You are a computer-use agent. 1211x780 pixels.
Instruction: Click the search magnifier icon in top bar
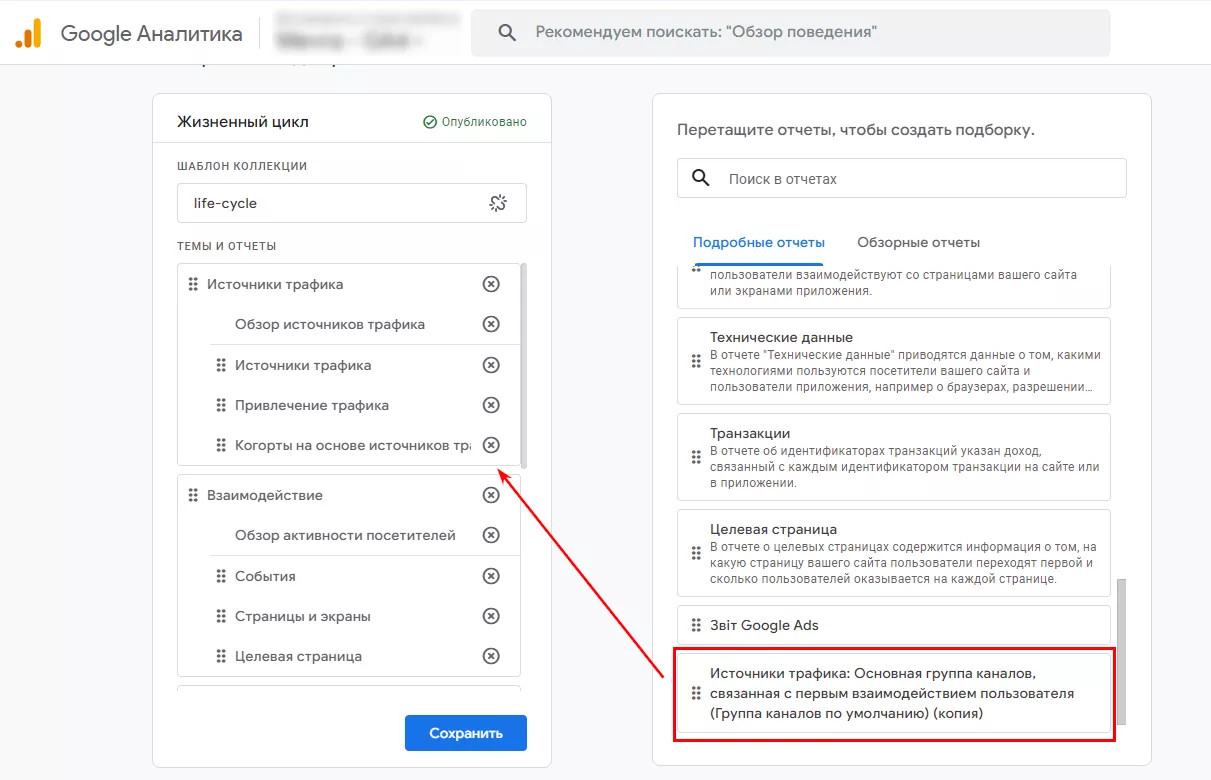[507, 32]
